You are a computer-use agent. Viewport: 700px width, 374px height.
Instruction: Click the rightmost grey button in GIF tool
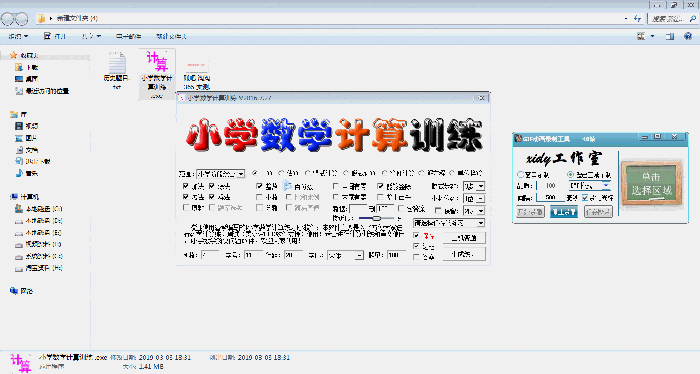coord(598,212)
